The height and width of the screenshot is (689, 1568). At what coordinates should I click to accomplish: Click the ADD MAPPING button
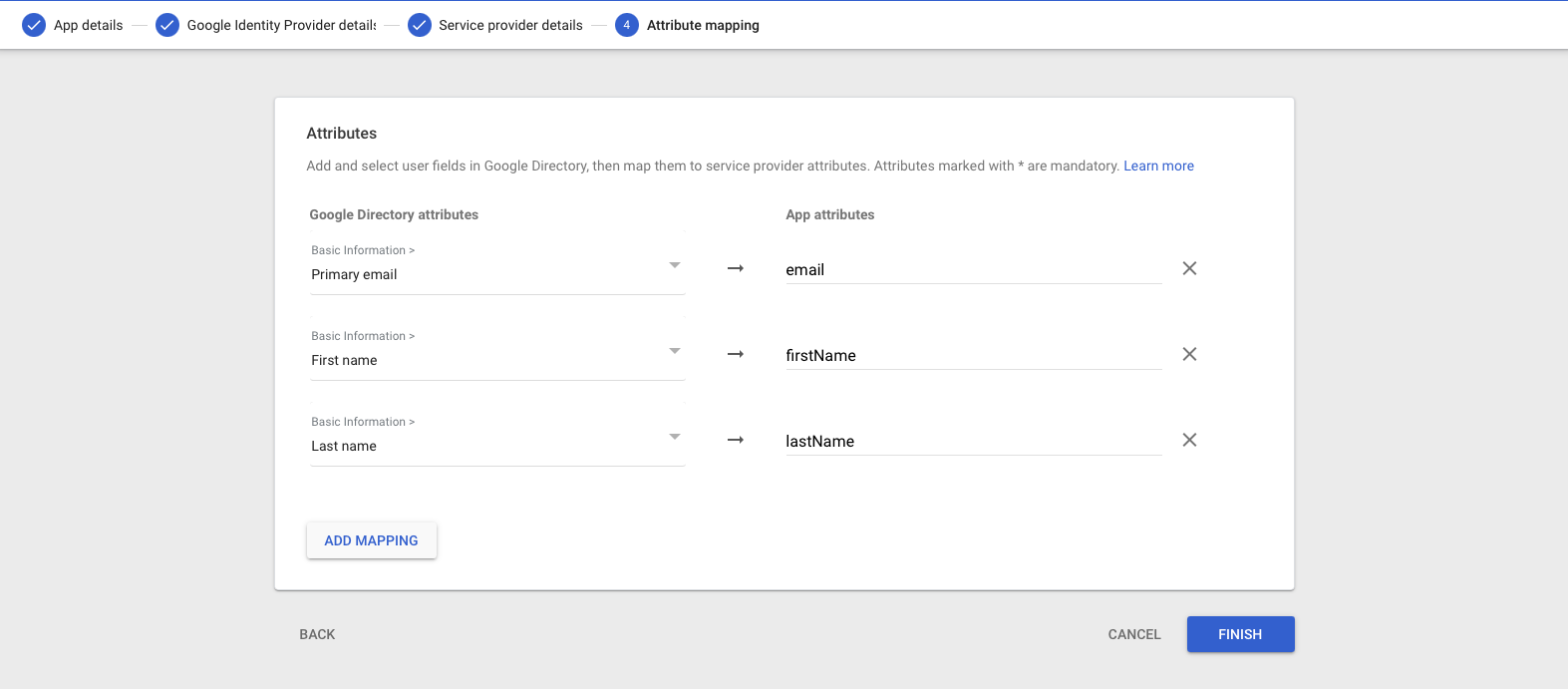click(371, 540)
